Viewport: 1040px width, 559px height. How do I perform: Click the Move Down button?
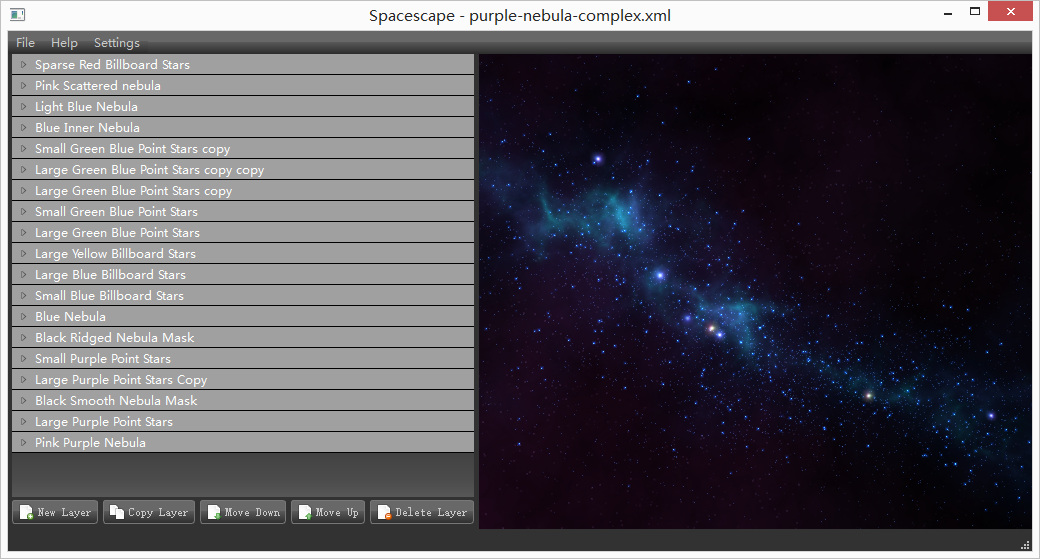[243, 512]
